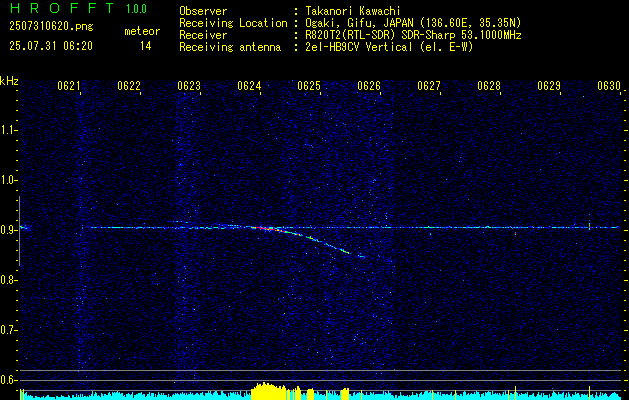Click the 0630 time marker

coord(609,86)
